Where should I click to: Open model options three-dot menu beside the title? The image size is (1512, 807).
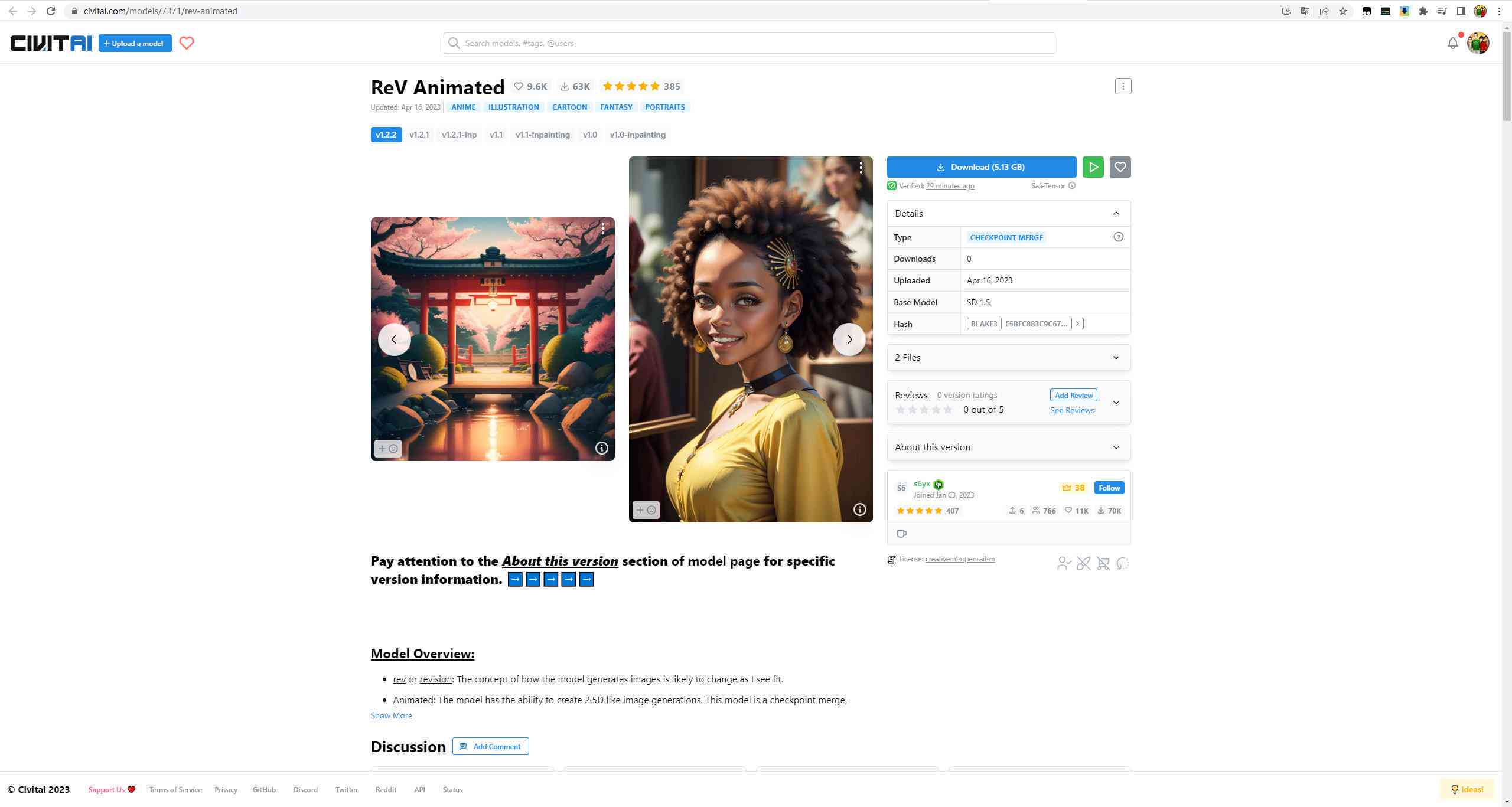point(1123,86)
